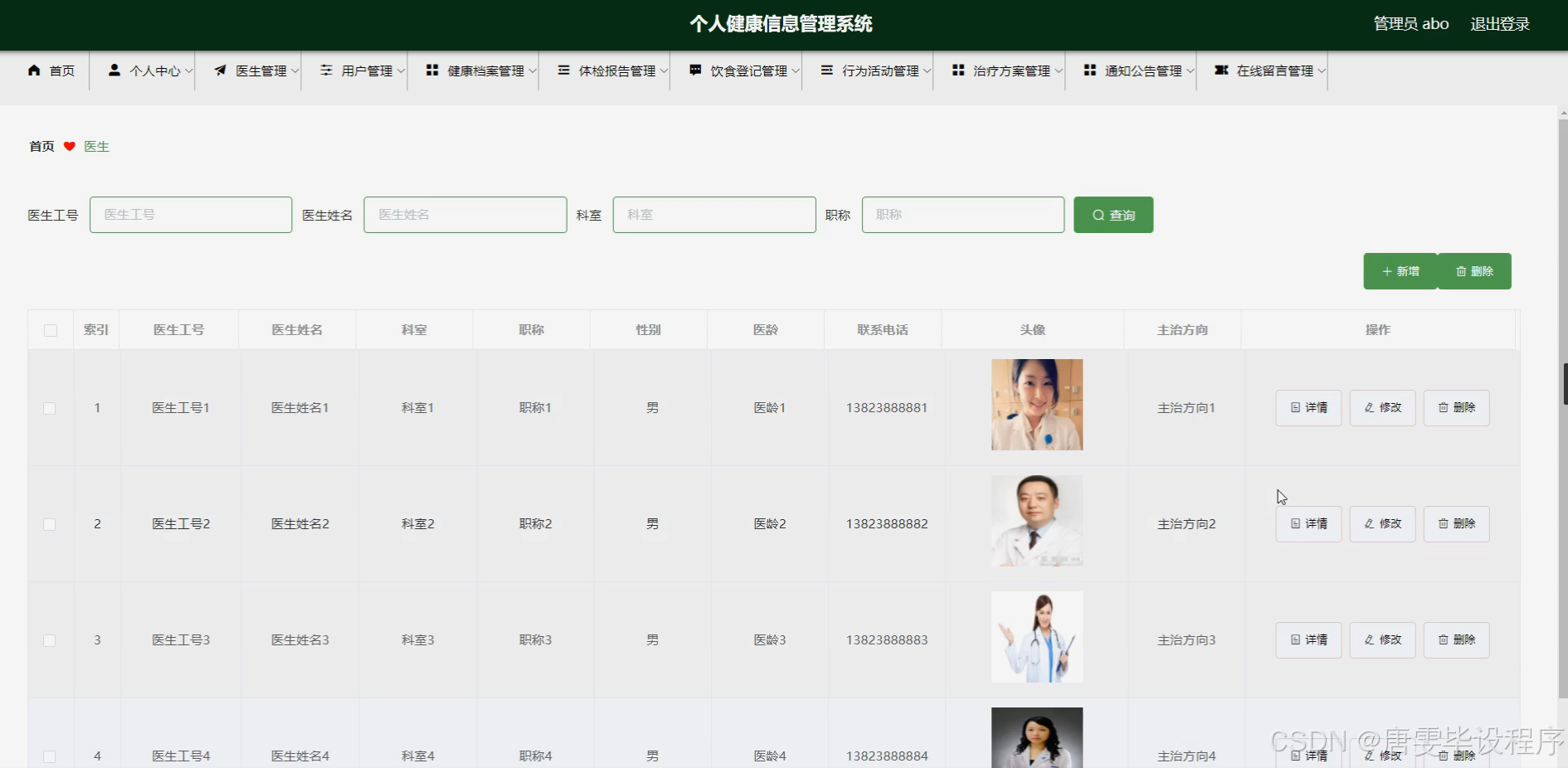Click phone number 13823888882 cell

click(x=887, y=524)
